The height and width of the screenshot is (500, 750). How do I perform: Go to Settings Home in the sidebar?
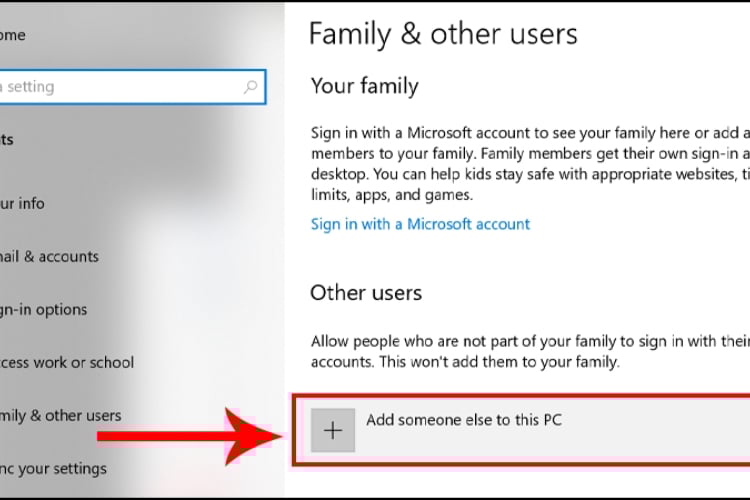(14, 35)
